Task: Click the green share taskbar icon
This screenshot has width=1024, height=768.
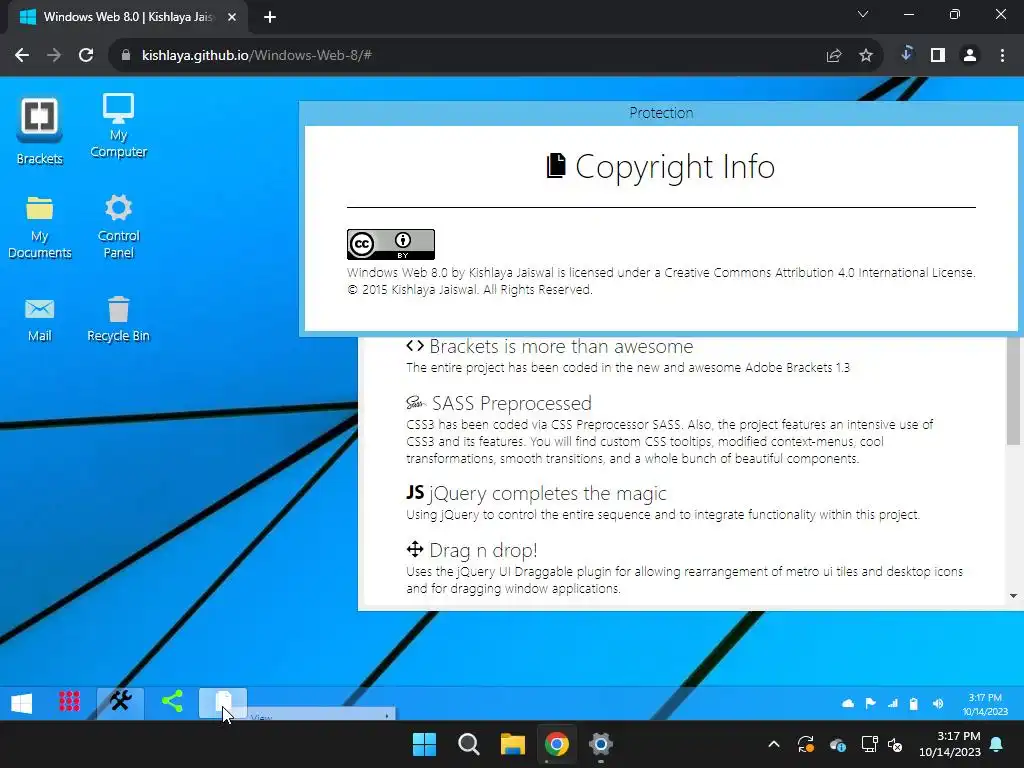Action: [x=172, y=702]
